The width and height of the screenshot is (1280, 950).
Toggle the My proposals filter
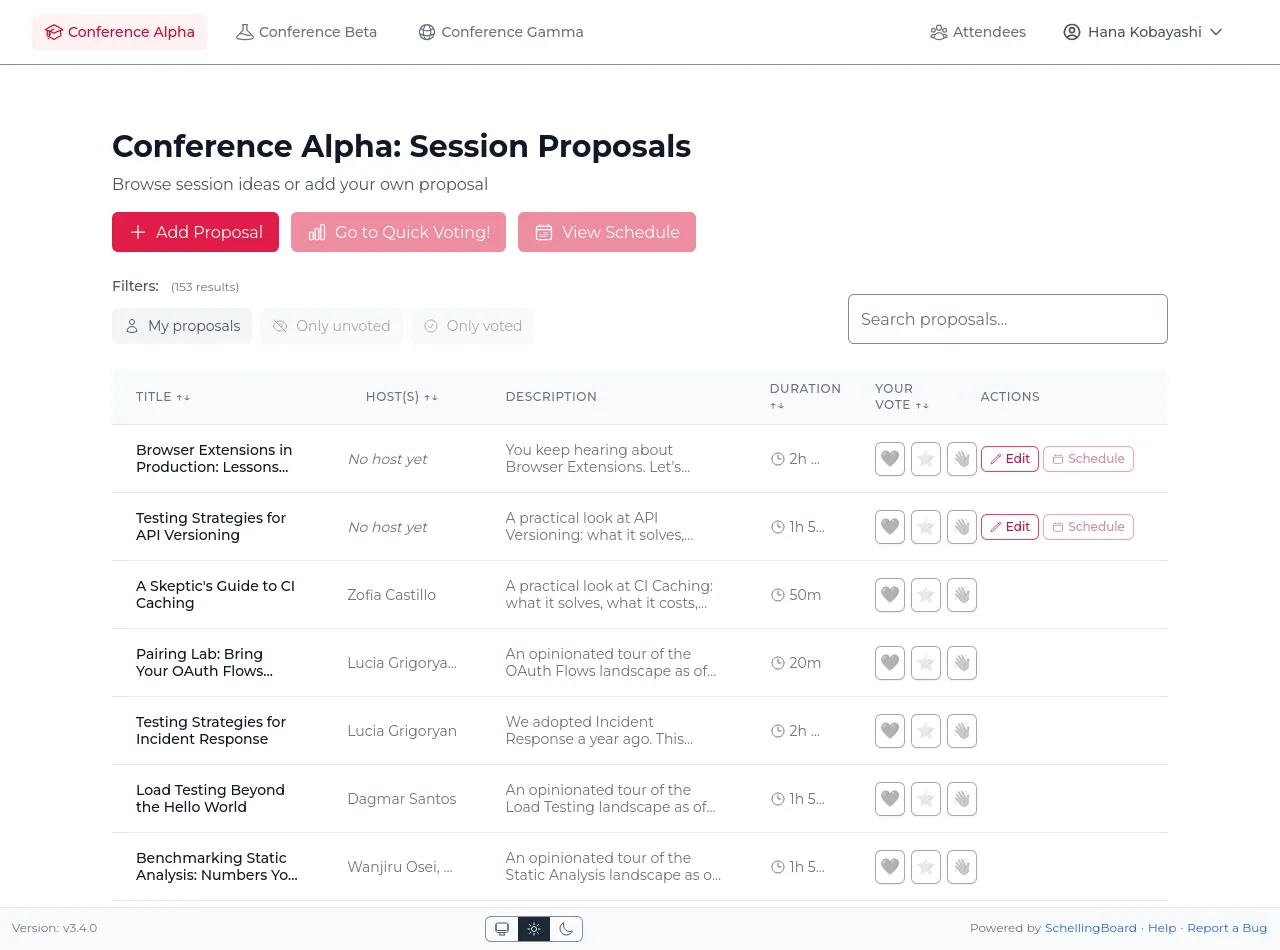pyautogui.click(x=182, y=326)
